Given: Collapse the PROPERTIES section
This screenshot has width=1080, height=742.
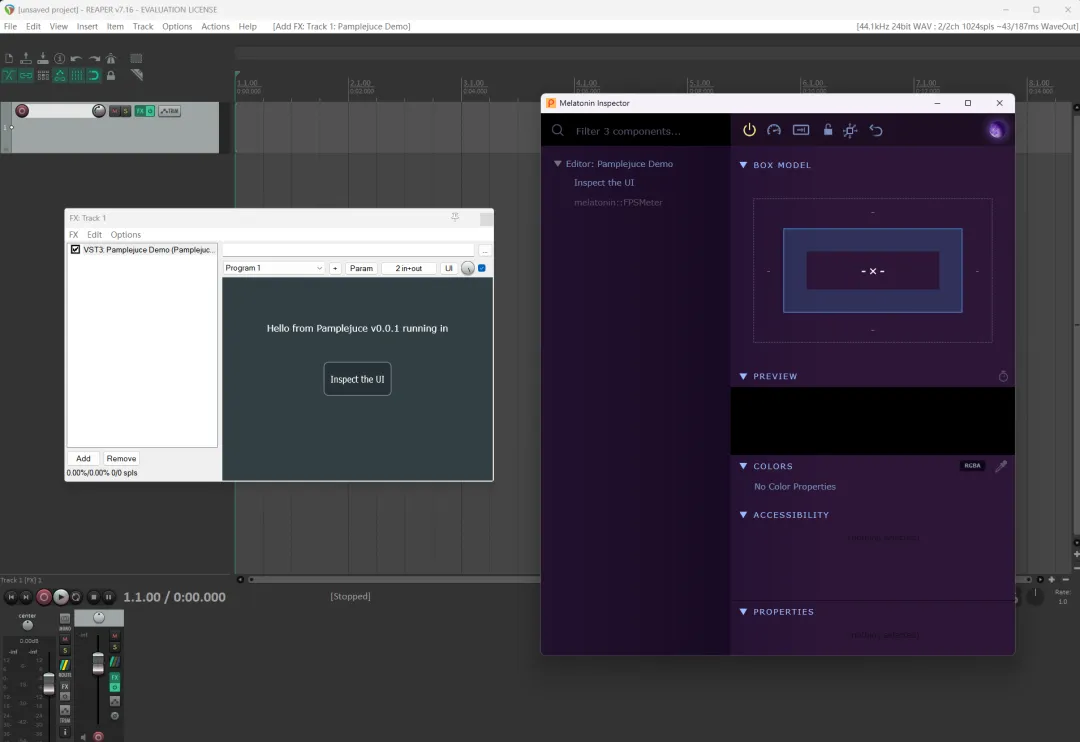Looking at the screenshot, I should 743,612.
